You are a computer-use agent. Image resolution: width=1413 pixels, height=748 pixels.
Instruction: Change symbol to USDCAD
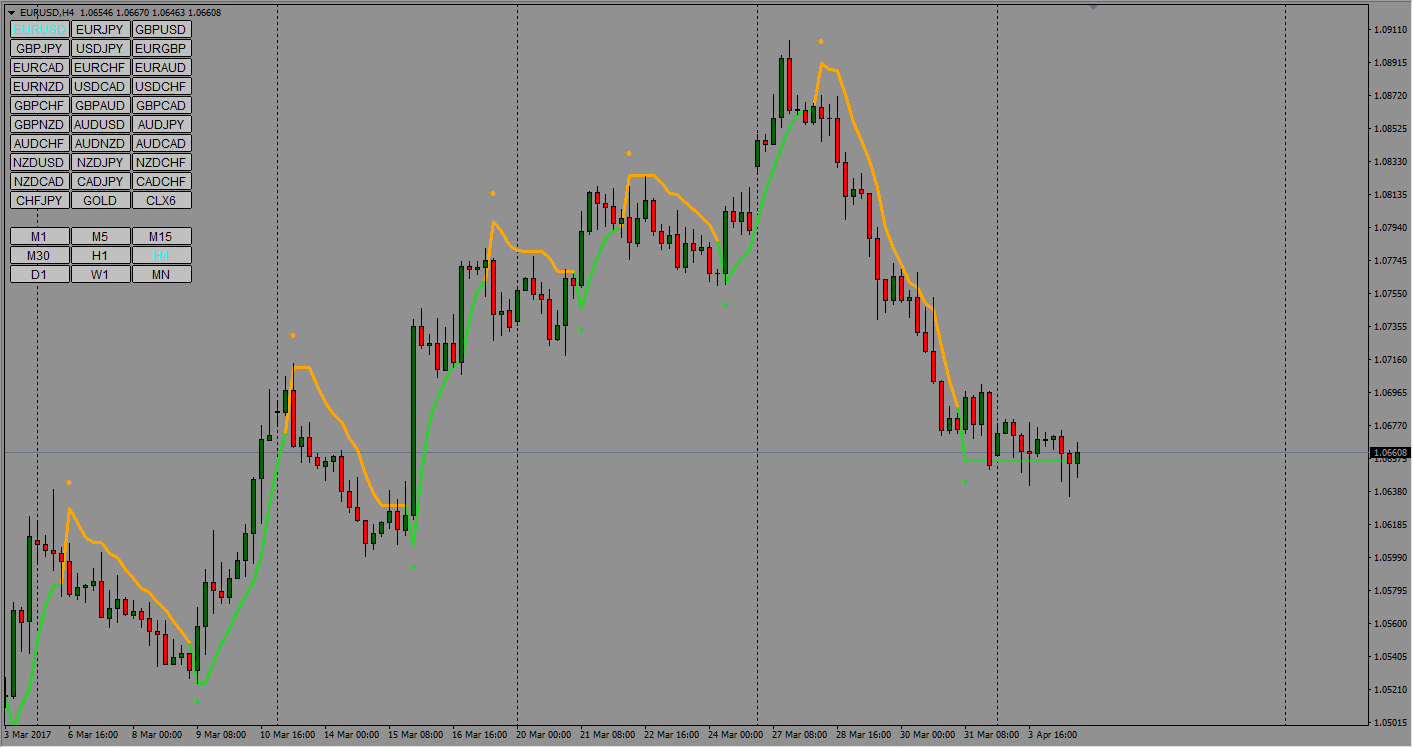[100, 86]
